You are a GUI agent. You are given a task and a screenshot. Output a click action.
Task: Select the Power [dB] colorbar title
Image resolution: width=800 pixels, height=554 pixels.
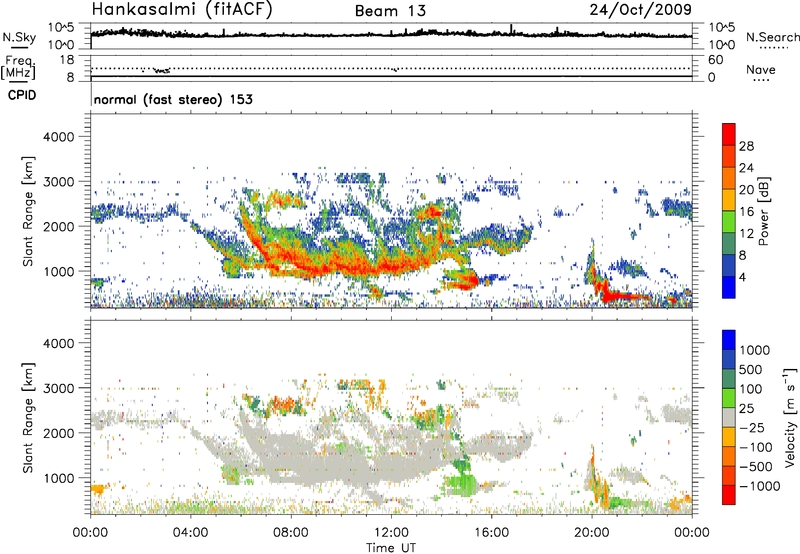pos(763,211)
